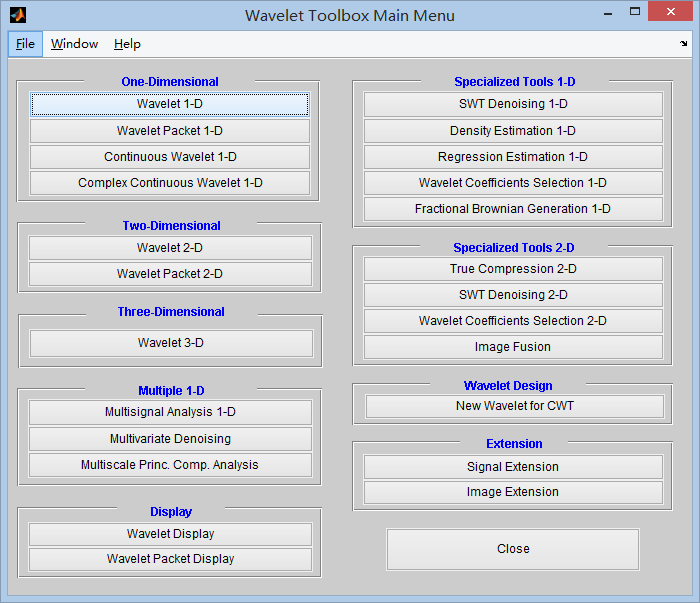Open Signal Extension tool
Screen dimensions: 700x603
tap(513, 467)
